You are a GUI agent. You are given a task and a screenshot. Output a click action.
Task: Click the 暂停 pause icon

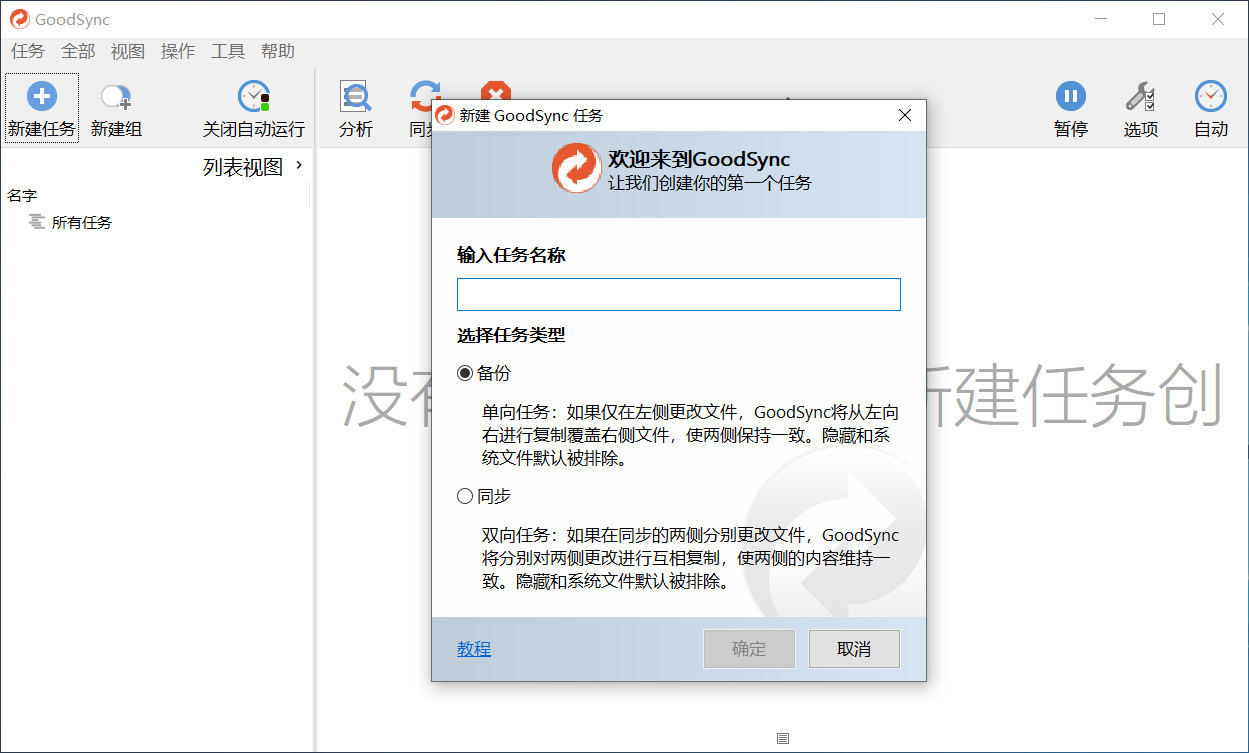coord(1071,96)
